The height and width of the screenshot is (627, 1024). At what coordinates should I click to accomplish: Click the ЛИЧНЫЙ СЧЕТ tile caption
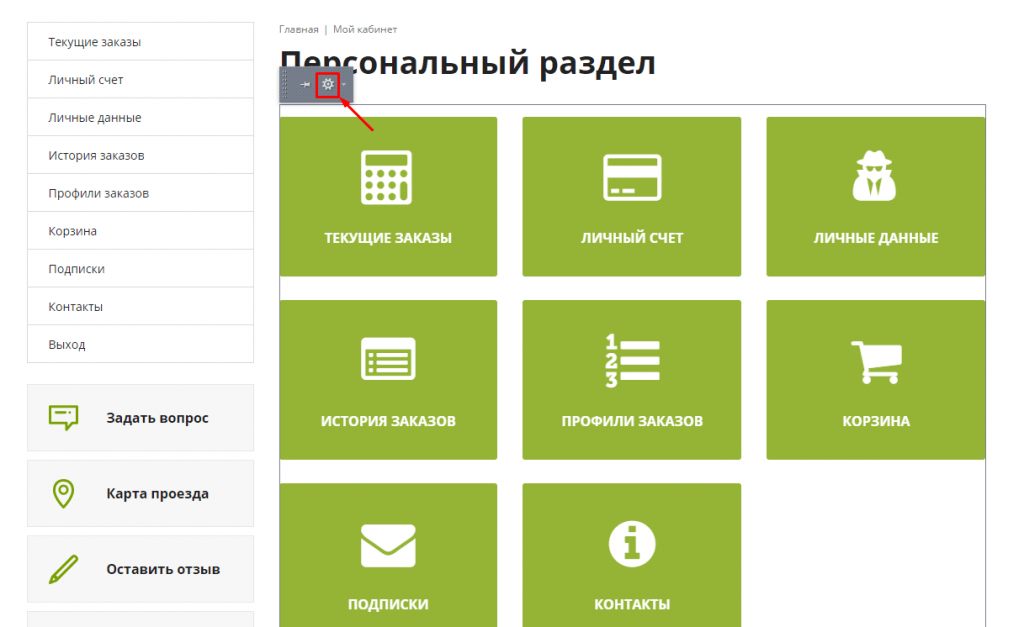[632, 238]
